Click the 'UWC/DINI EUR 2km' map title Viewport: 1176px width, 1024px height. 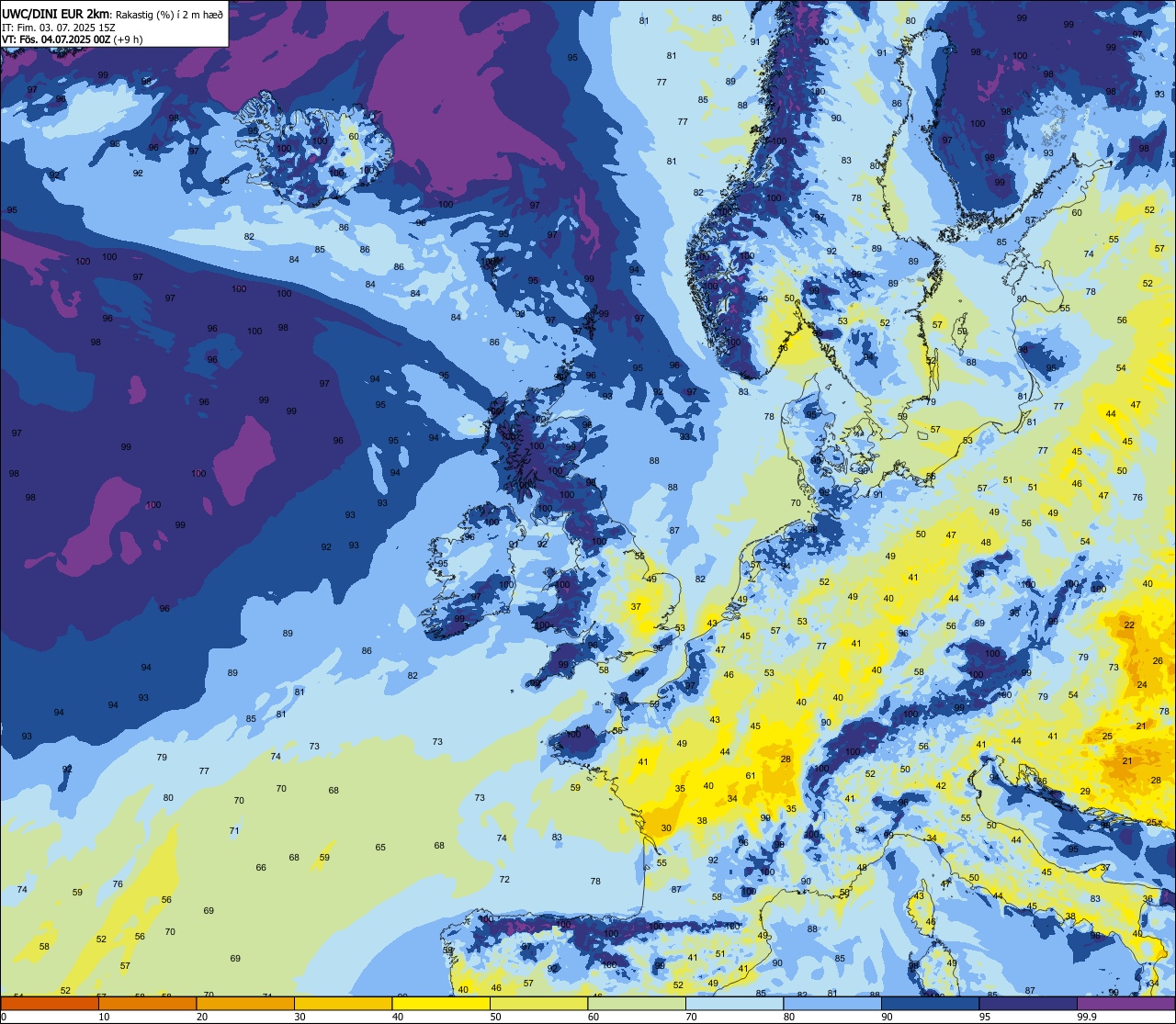[x=55, y=13]
